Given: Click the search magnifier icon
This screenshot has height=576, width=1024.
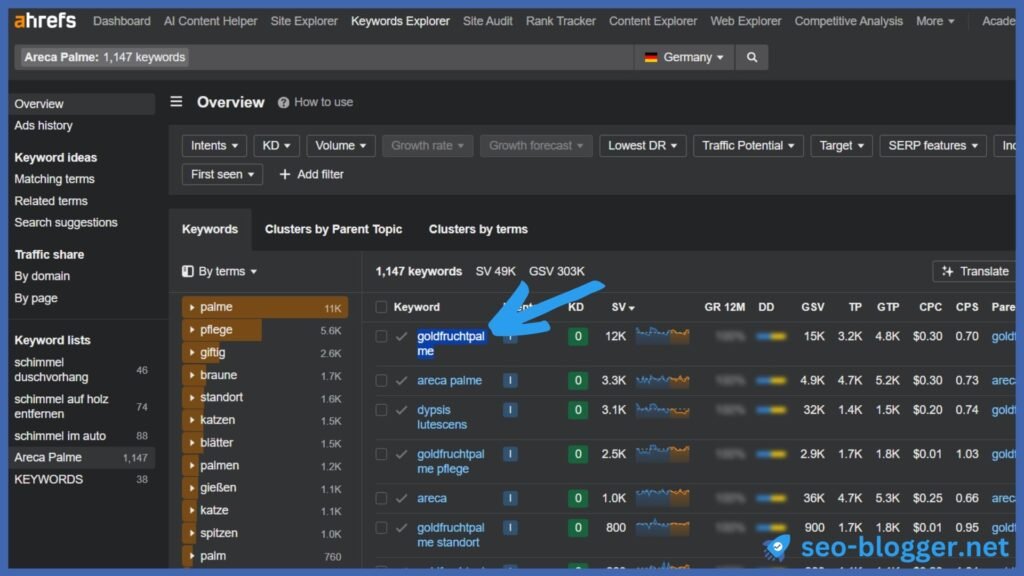Looking at the screenshot, I should point(752,57).
